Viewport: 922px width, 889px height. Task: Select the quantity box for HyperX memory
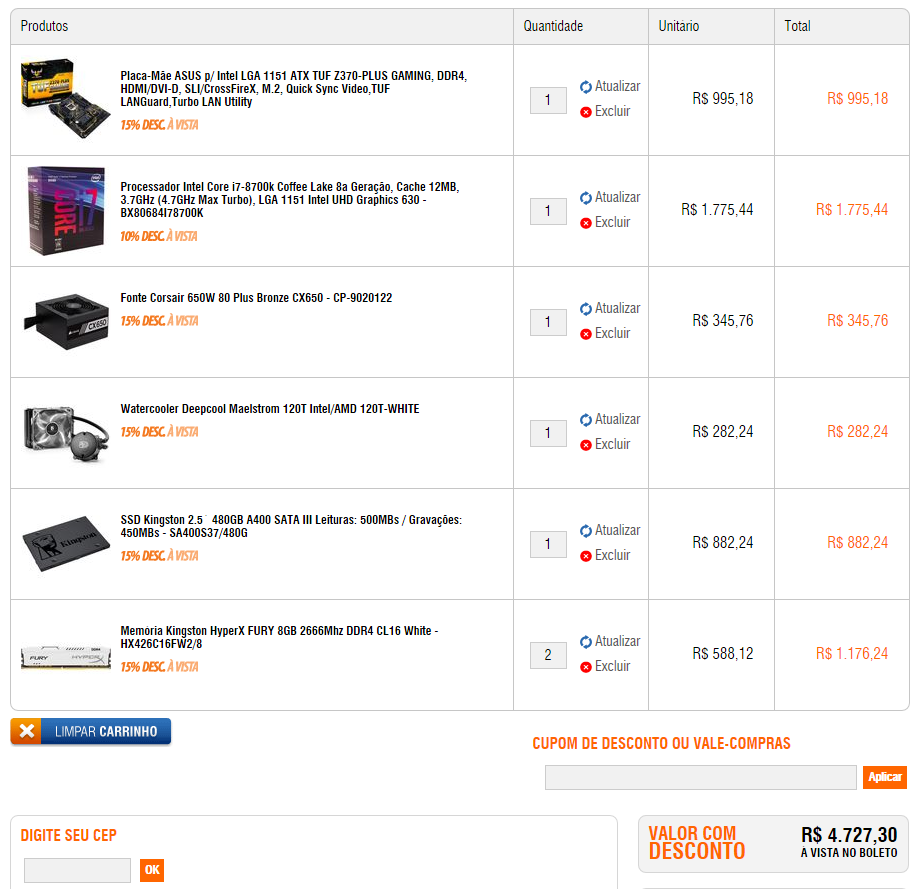tap(548, 655)
